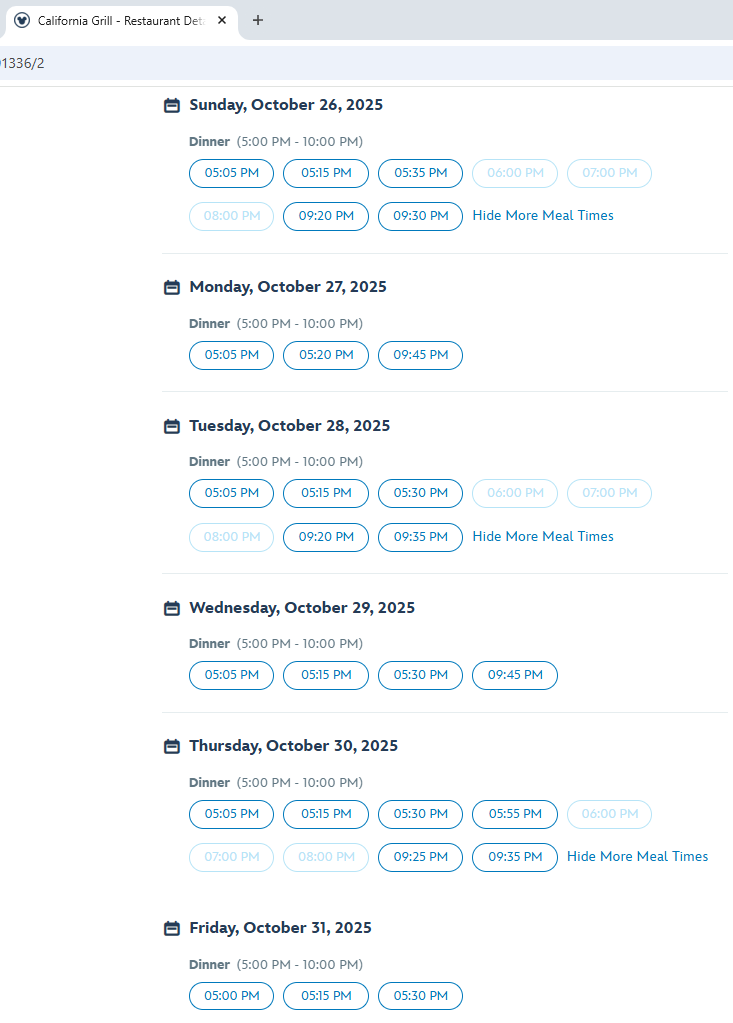Image resolution: width=733 pixels, height=1023 pixels.
Task: Close the California Grill browser tab
Action: click(221, 20)
